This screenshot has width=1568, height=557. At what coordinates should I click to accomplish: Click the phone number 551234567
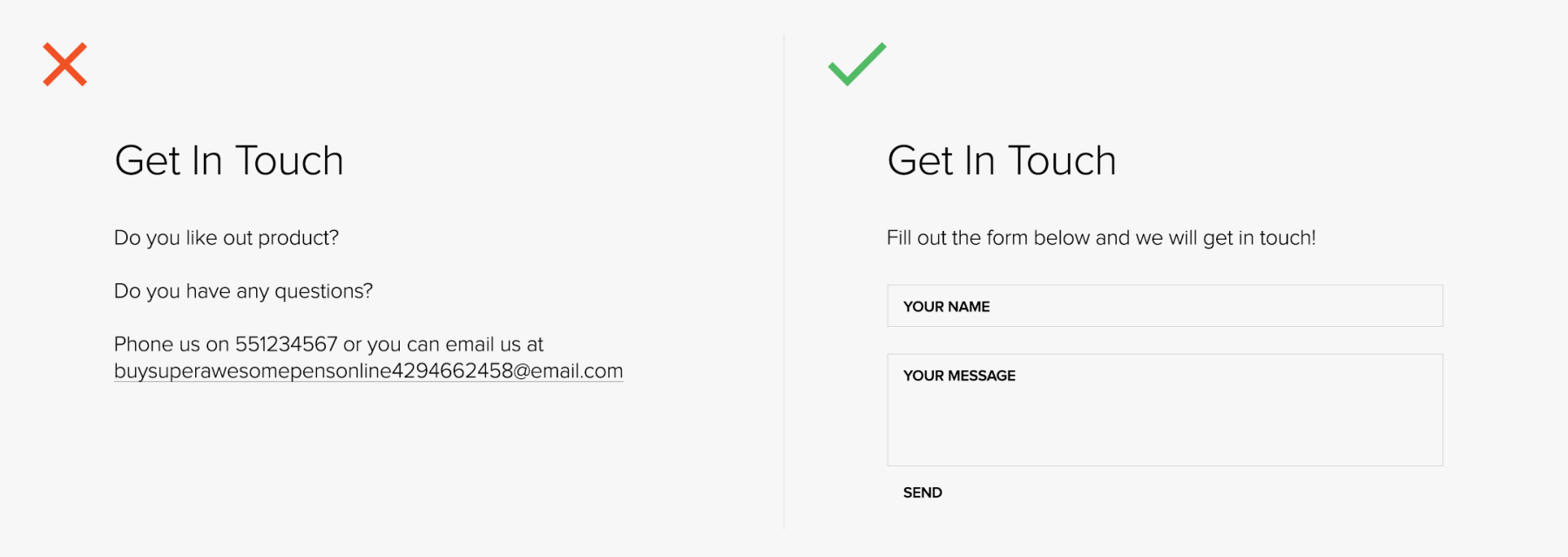(x=286, y=344)
